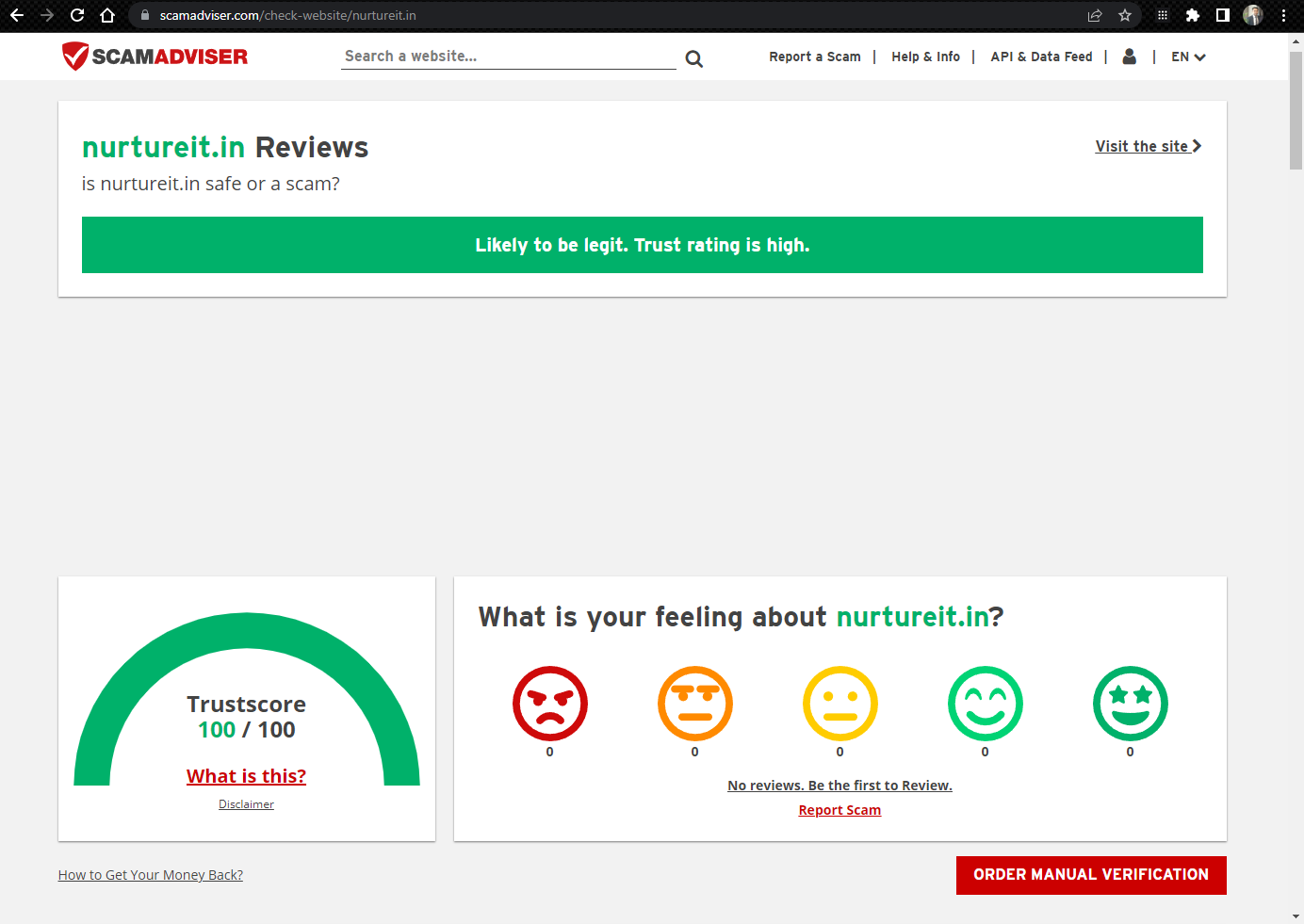This screenshot has height=924, width=1304.
Task: Click the page's vertical scrollbar thumb
Action: 1296,108
